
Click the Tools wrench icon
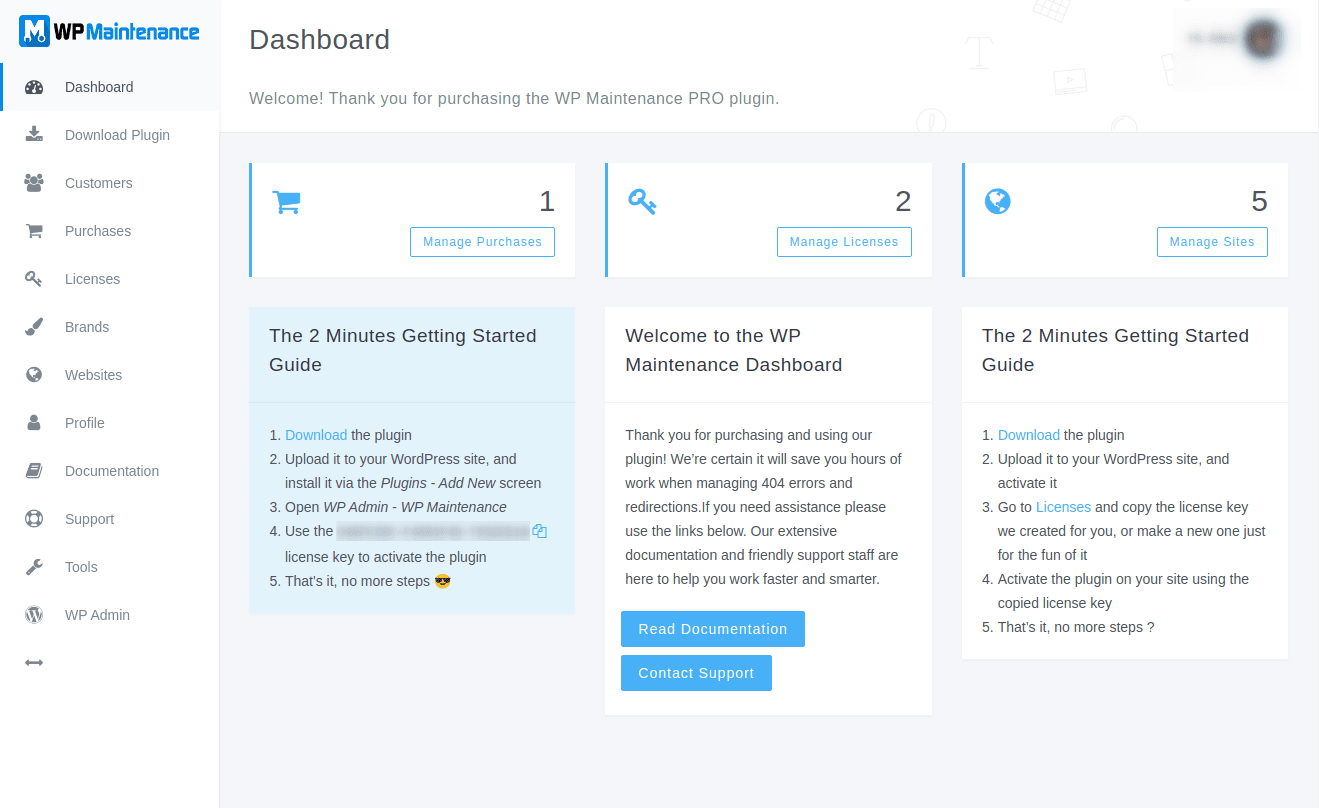coord(34,567)
